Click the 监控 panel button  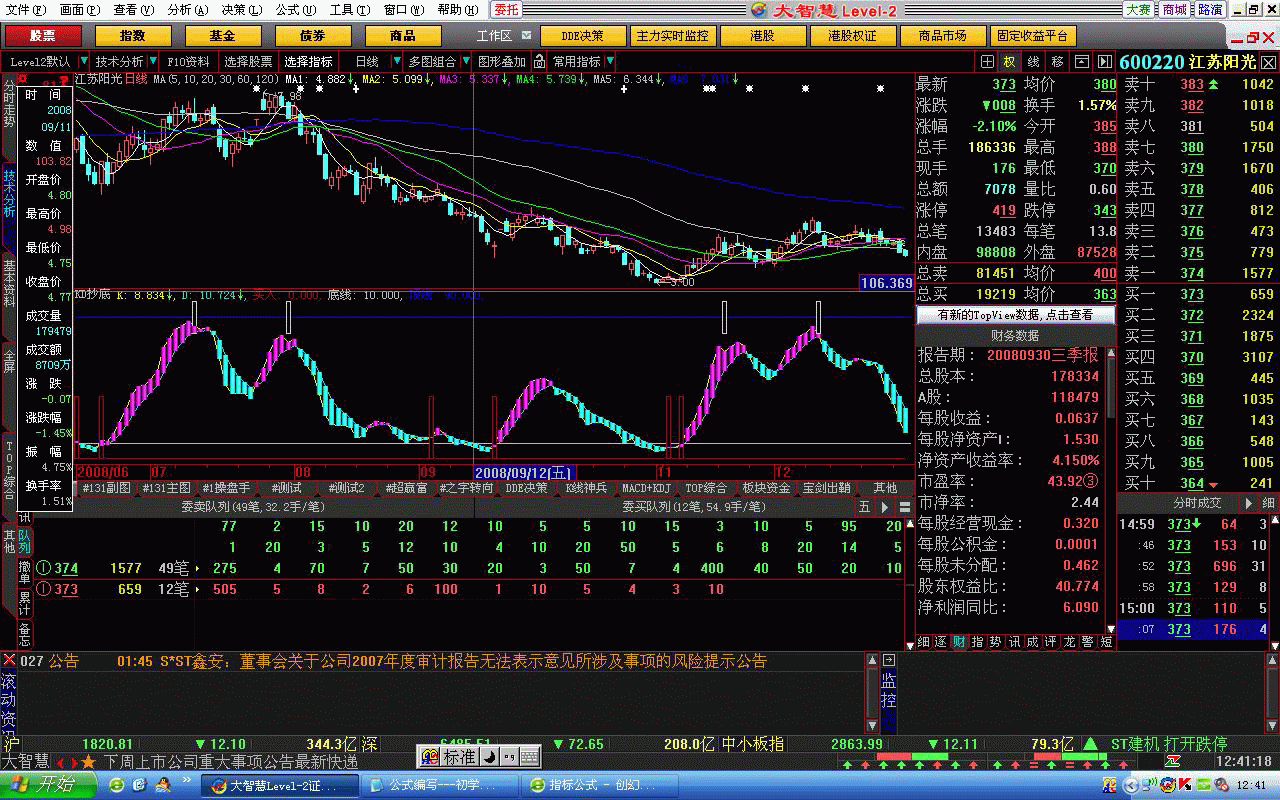(x=888, y=690)
